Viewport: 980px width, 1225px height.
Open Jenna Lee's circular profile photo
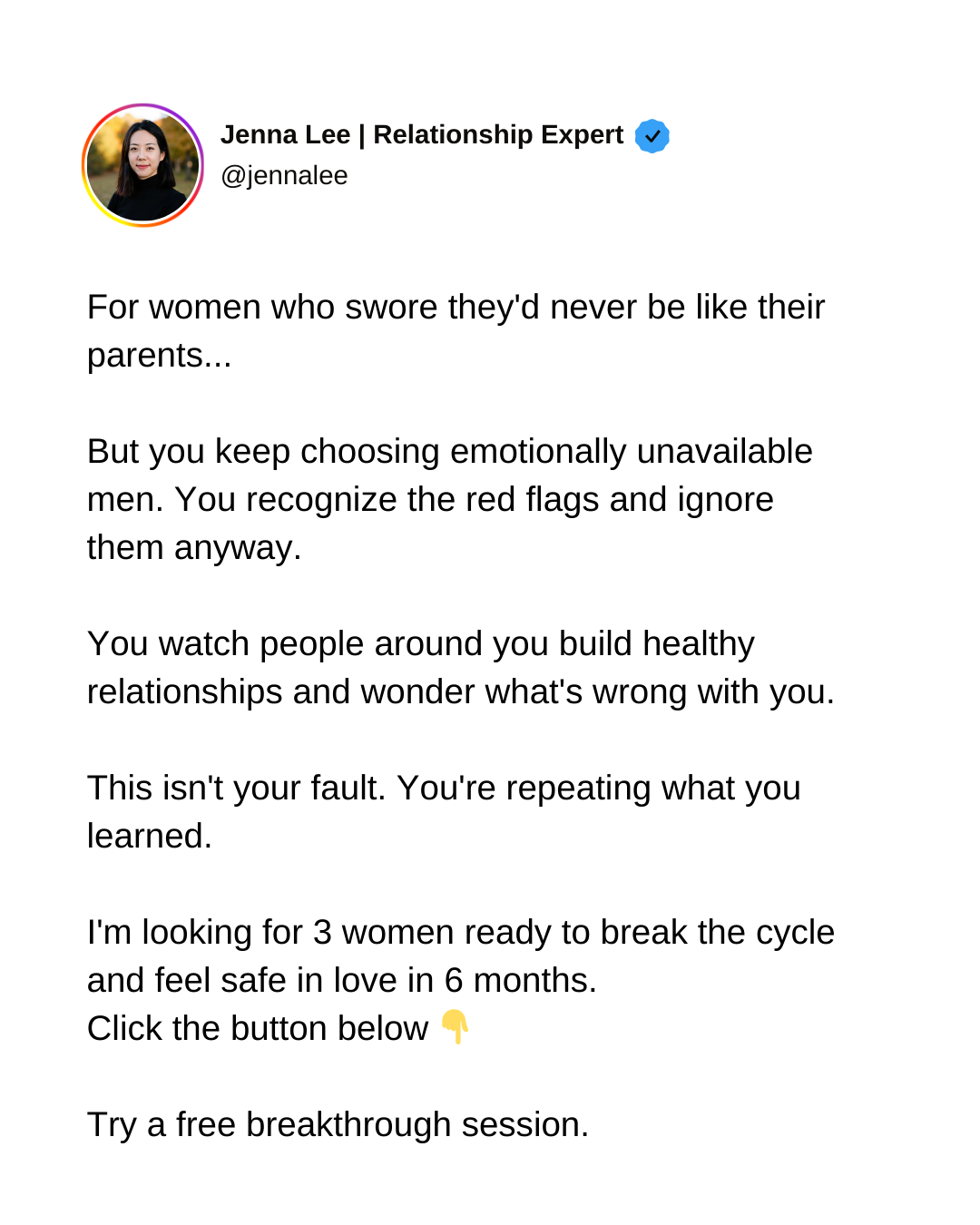click(x=142, y=165)
